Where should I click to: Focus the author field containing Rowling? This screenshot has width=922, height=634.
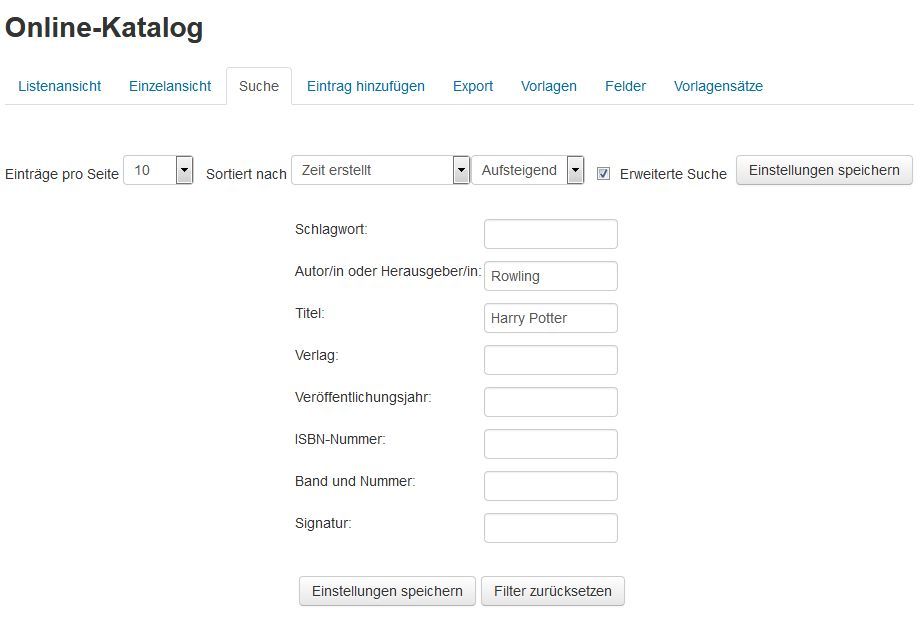pos(551,276)
